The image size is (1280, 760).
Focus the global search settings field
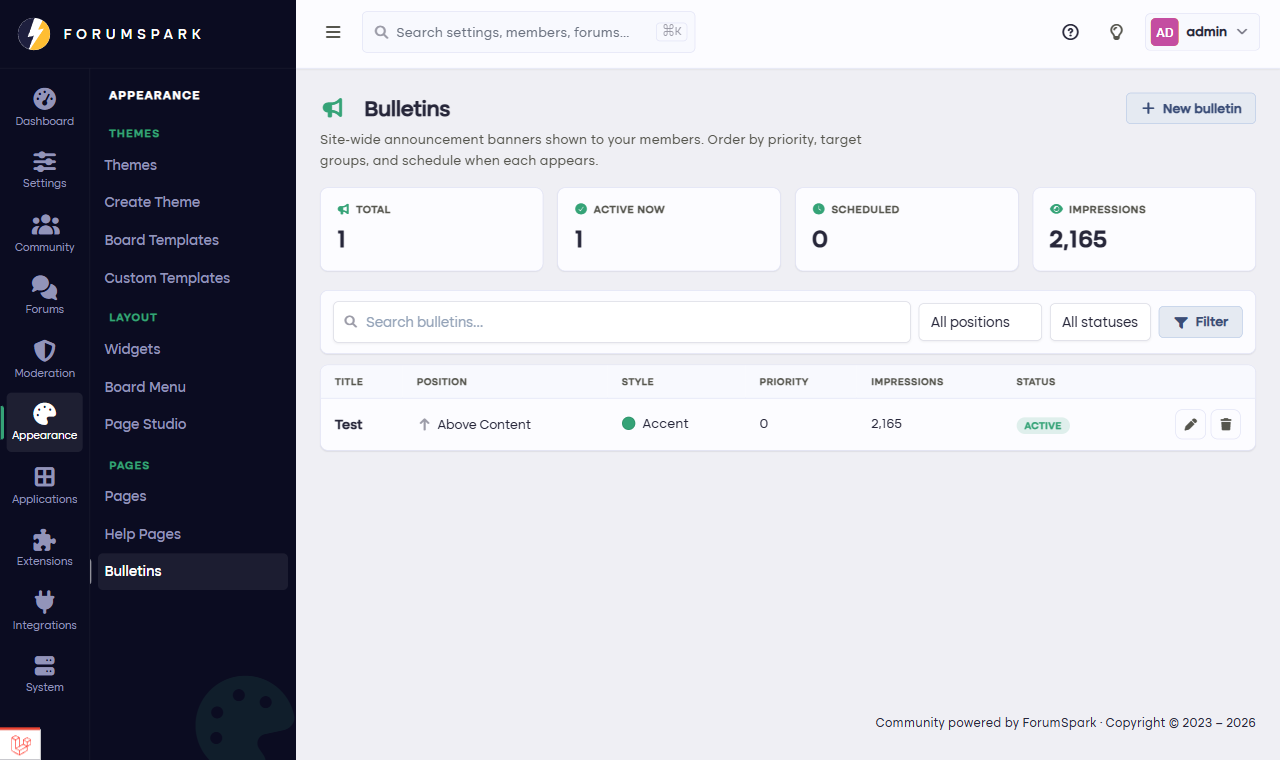click(528, 32)
